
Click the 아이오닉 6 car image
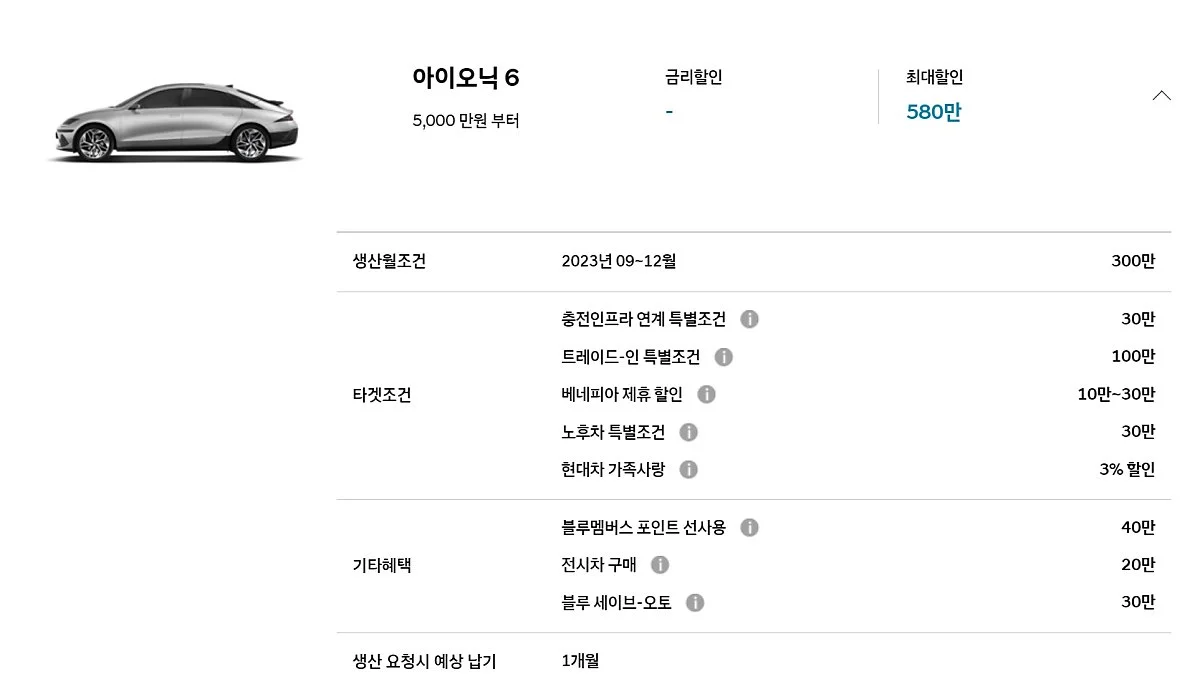coord(173,123)
